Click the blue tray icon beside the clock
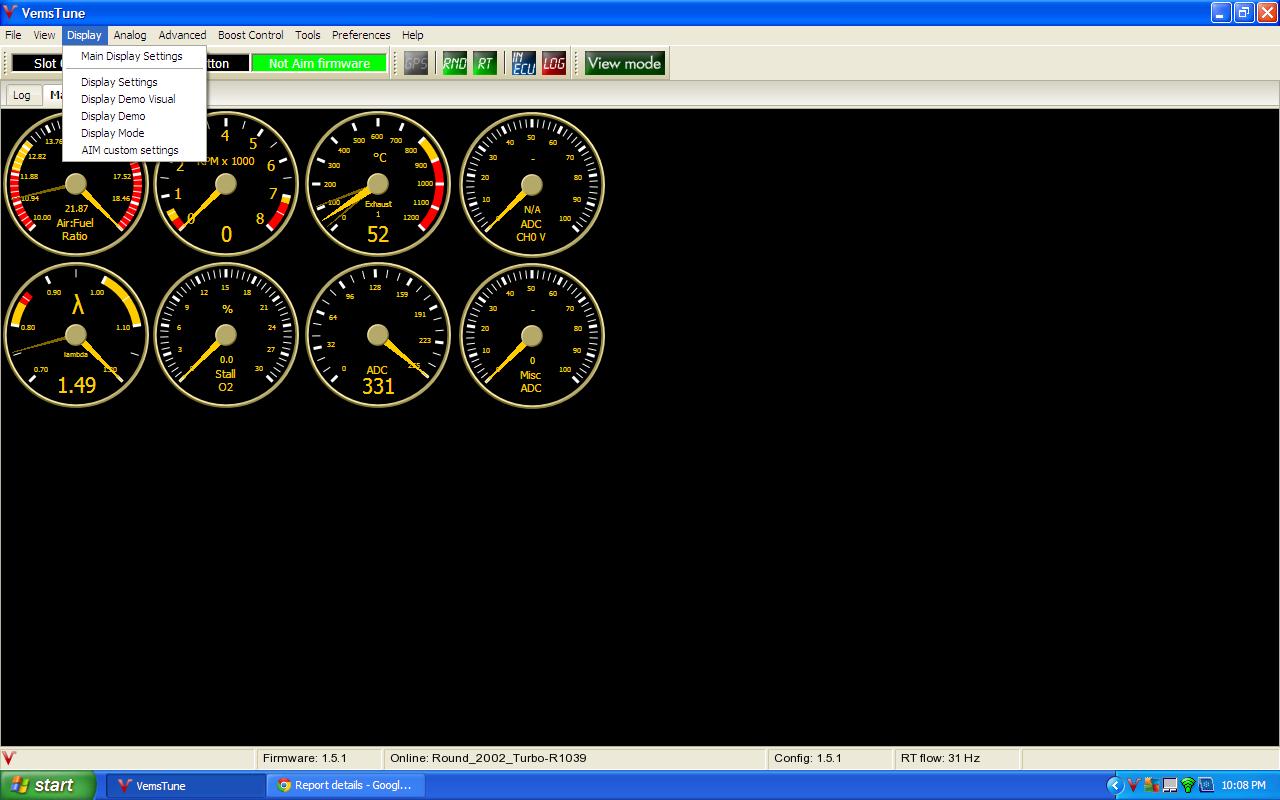The image size is (1280, 800). [1205, 785]
